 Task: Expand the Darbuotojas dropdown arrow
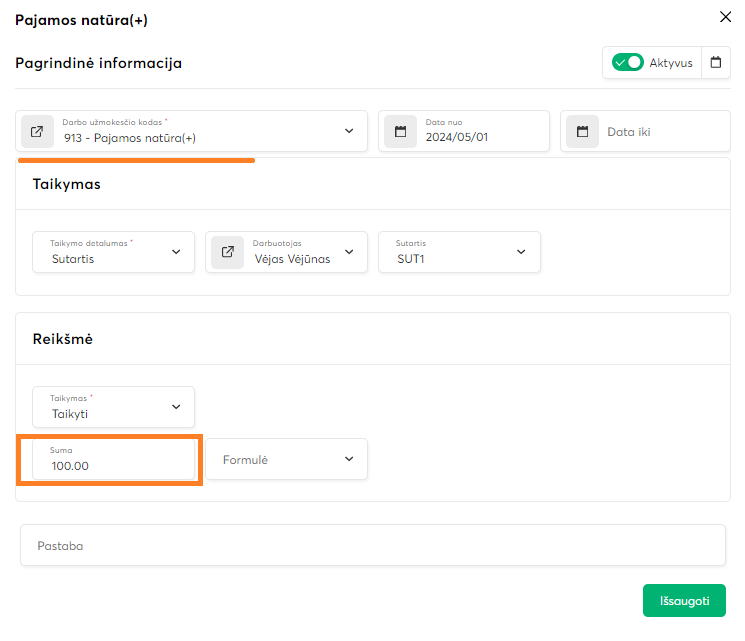349,252
